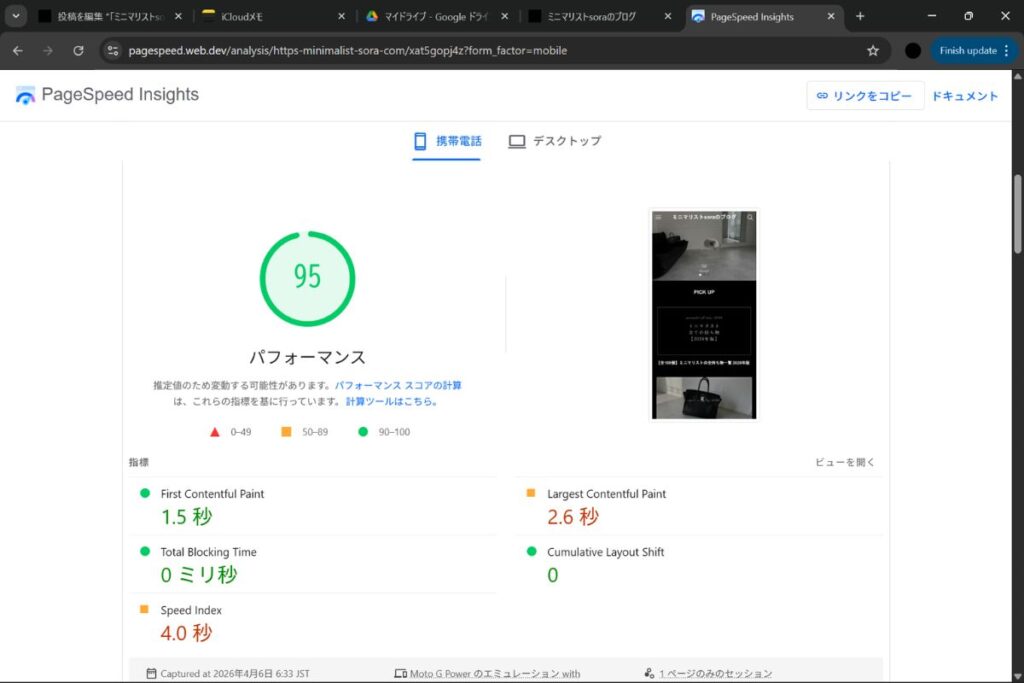Open the tab search dropdown arrow
Image resolution: width=1024 pixels, height=683 pixels.
(17, 16)
